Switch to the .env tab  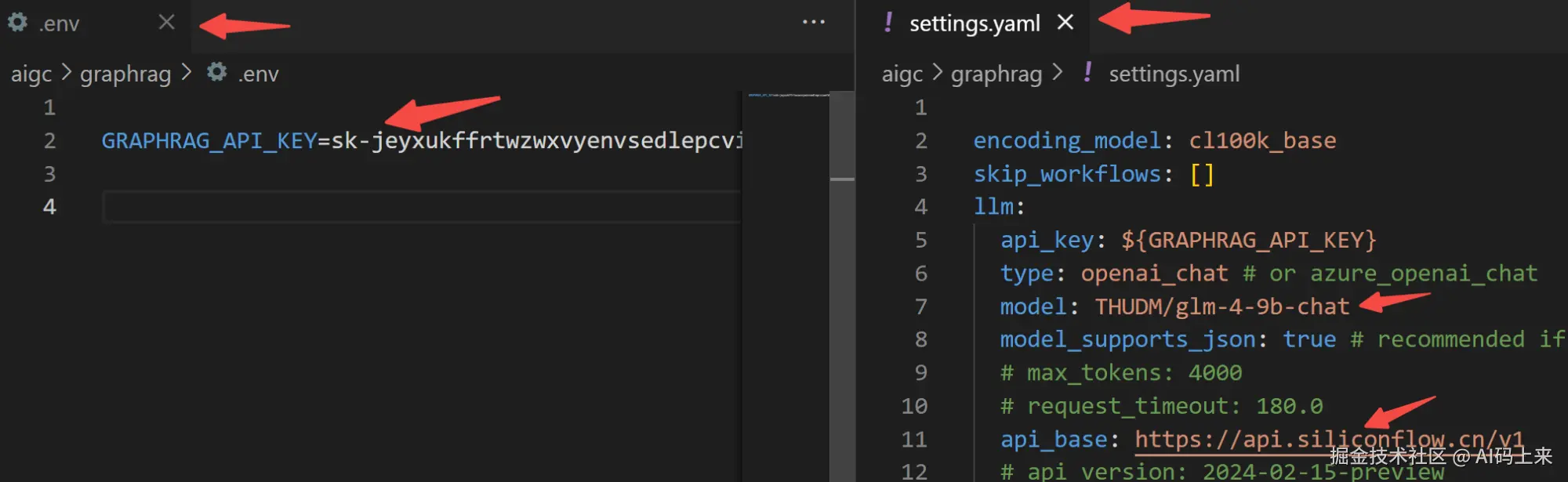pyautogui.click(x=60, y=24)
